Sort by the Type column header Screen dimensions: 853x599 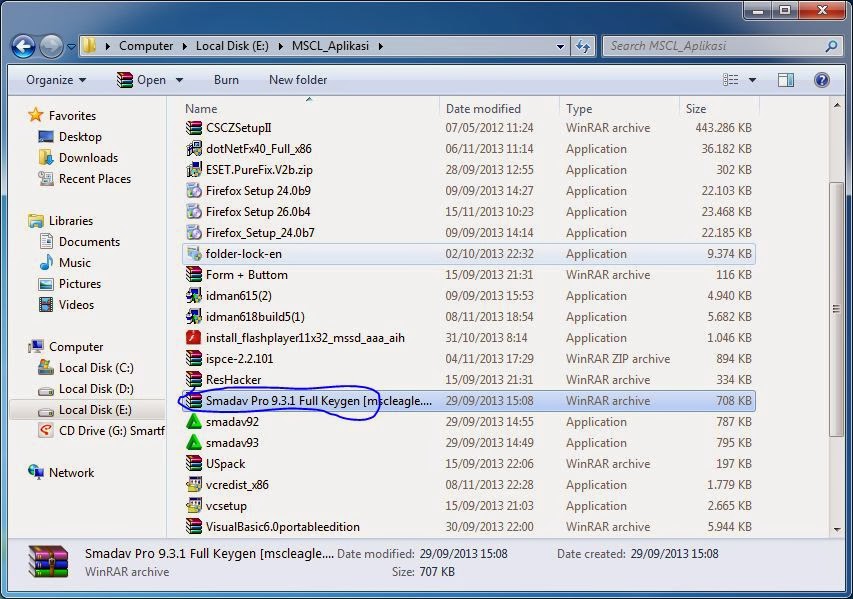[579, 109]
